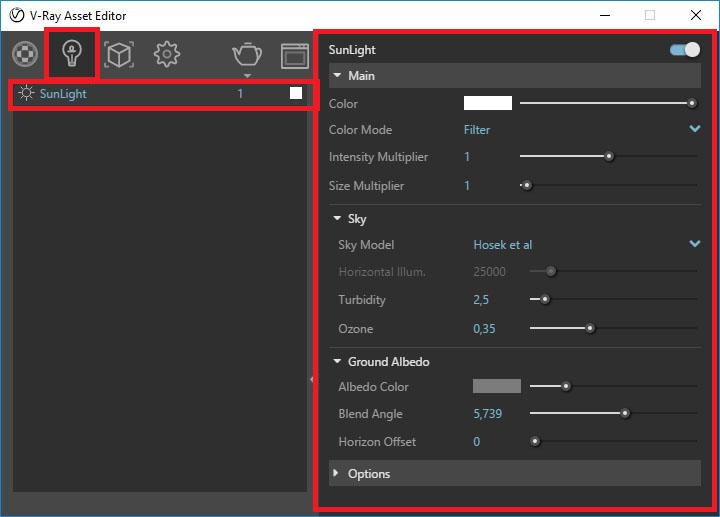Collapse the Ground Albedo section

tap(337, 361)
